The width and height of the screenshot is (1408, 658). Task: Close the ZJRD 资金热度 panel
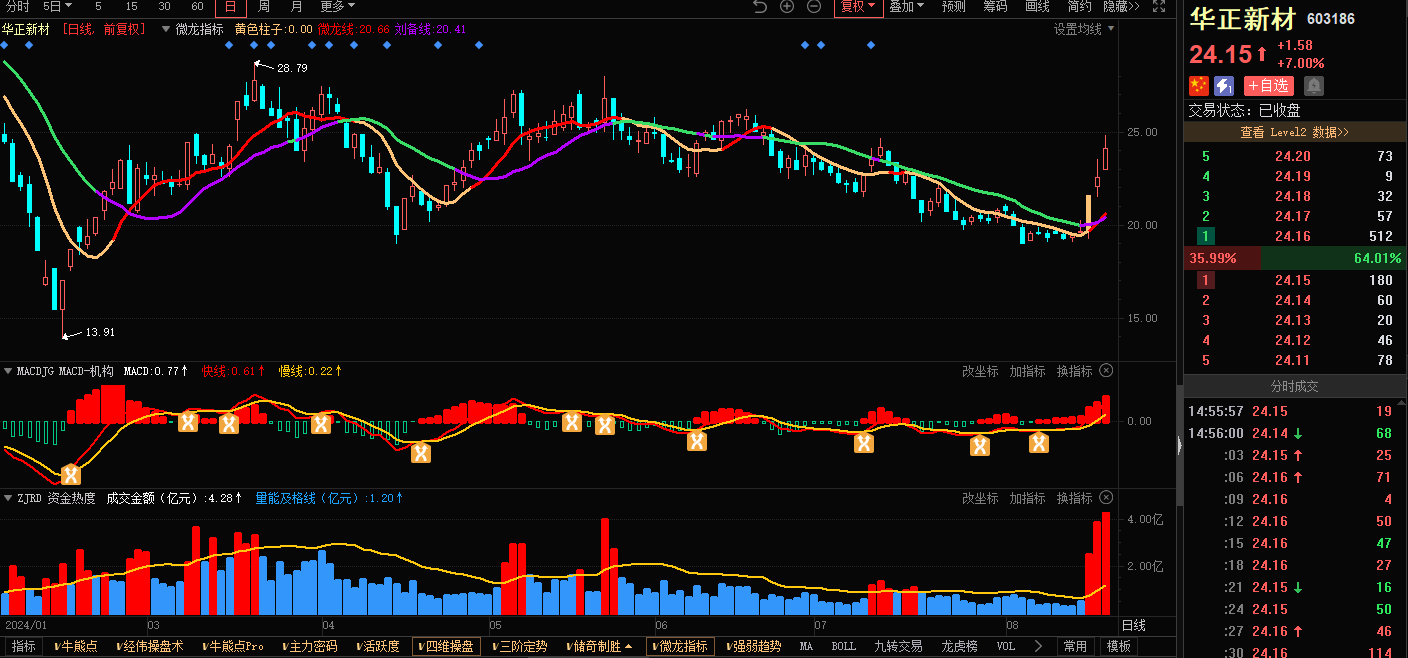coord(1106,498)
